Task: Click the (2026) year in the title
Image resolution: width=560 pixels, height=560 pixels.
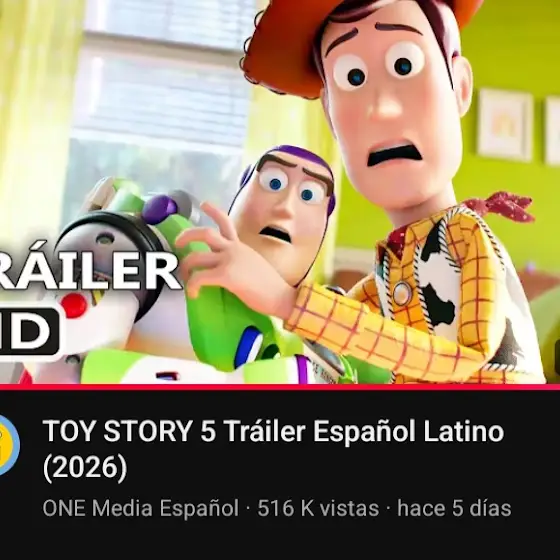Action: pyautogui.click(x=85, y=468)
